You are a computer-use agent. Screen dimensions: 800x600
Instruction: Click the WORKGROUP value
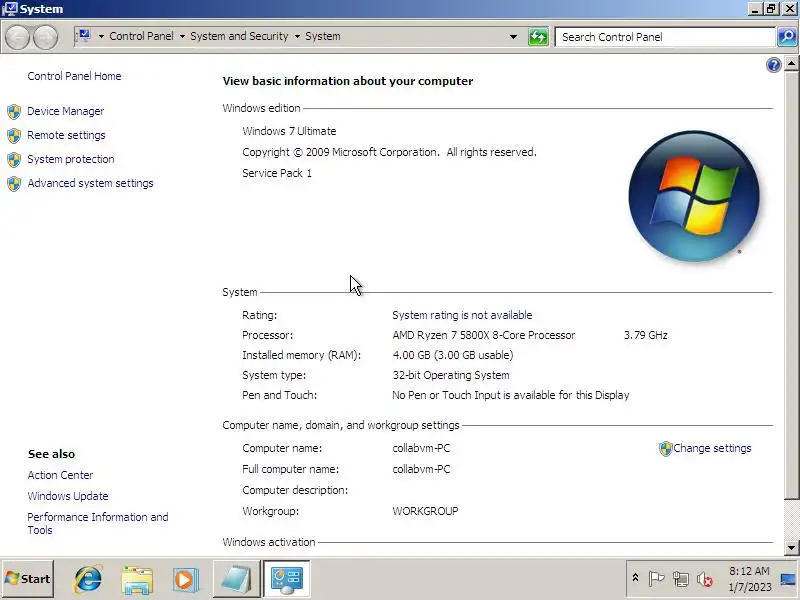(426, 511)
